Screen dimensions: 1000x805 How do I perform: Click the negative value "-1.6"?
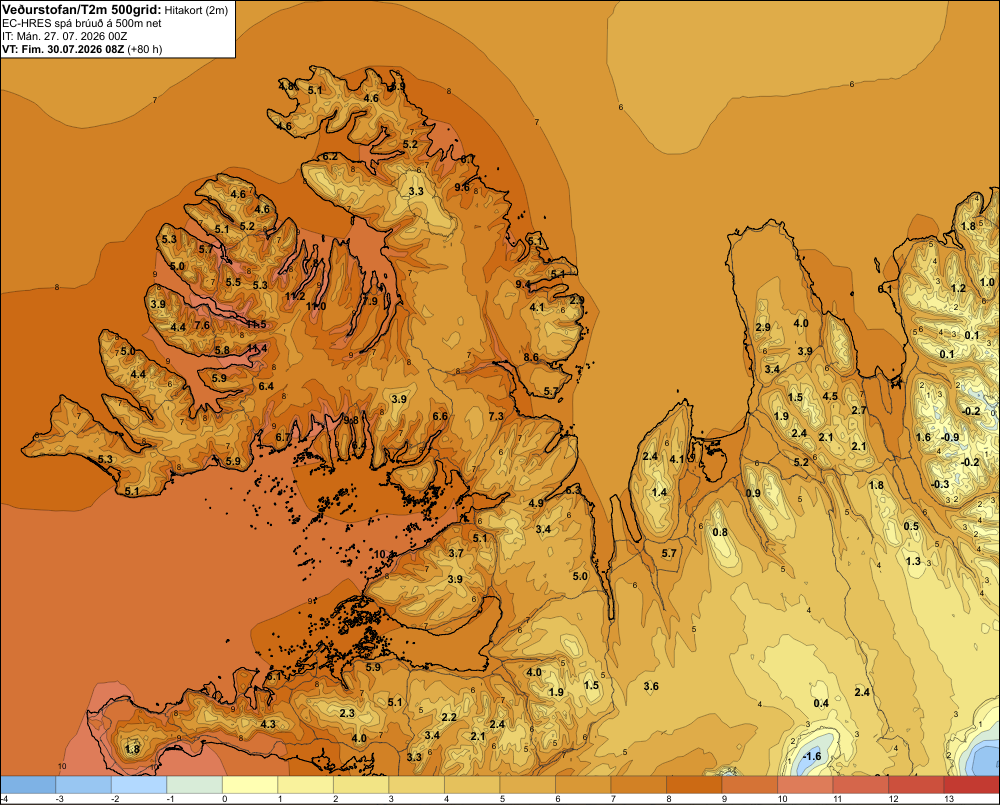click(x=812, y=757)
